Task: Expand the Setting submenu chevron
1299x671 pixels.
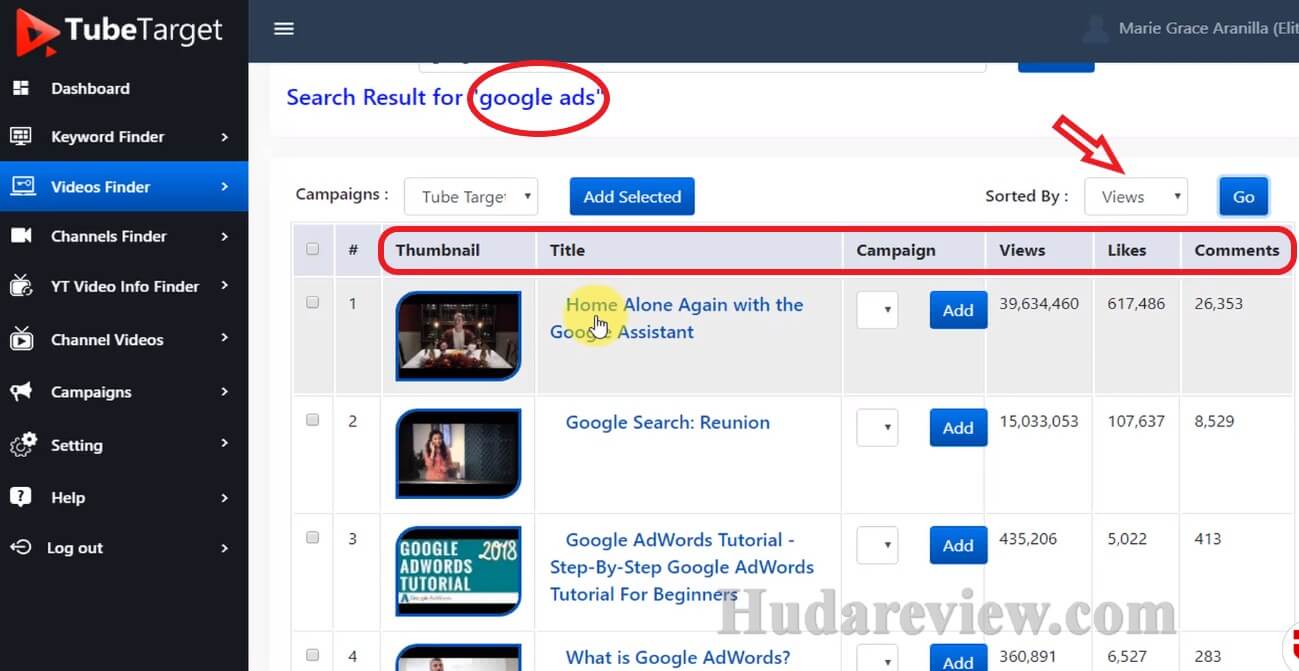Action: (x=225, y=444)
